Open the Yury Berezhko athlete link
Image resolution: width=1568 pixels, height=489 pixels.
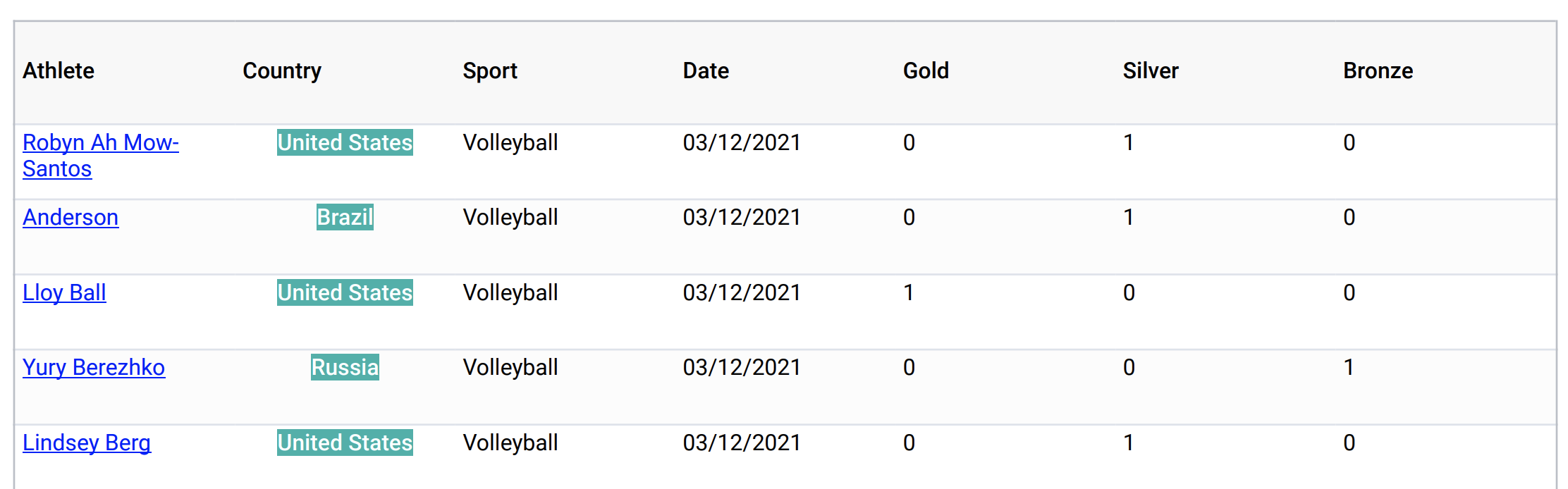pyautogui.click(x=94, y=367)
